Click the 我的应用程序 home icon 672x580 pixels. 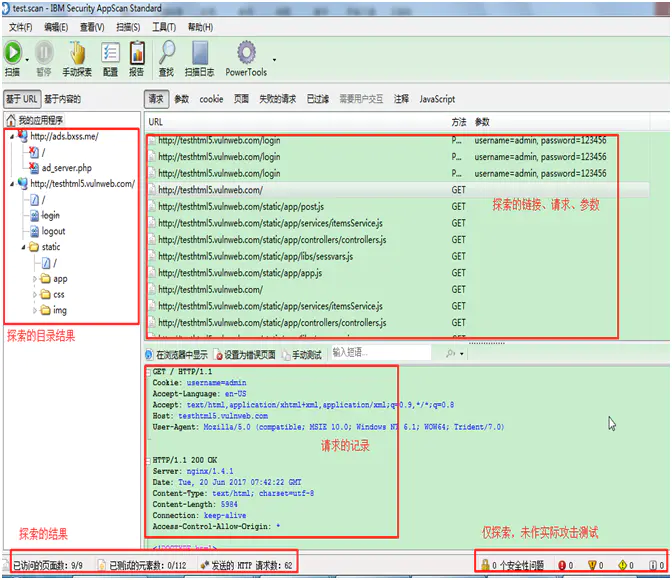pyautogui.click(x=11, y=120)
